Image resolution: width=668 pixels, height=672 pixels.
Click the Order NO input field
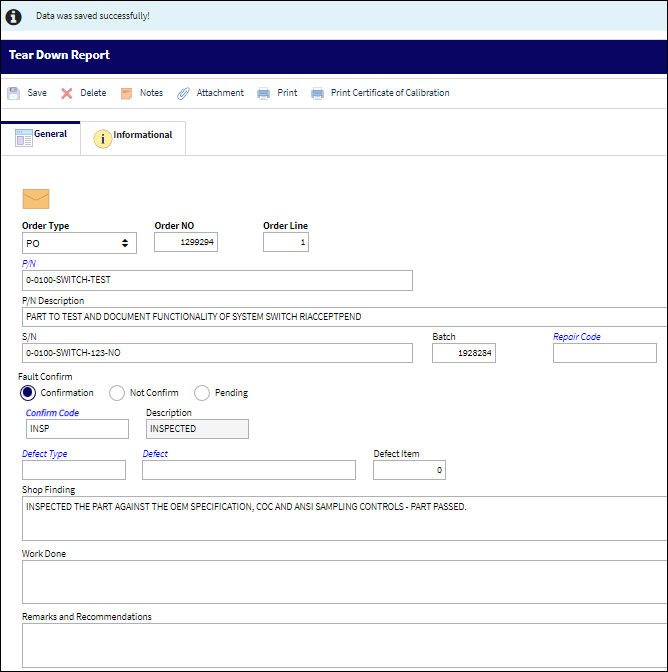pyautogui.click(x=186, y=242)
